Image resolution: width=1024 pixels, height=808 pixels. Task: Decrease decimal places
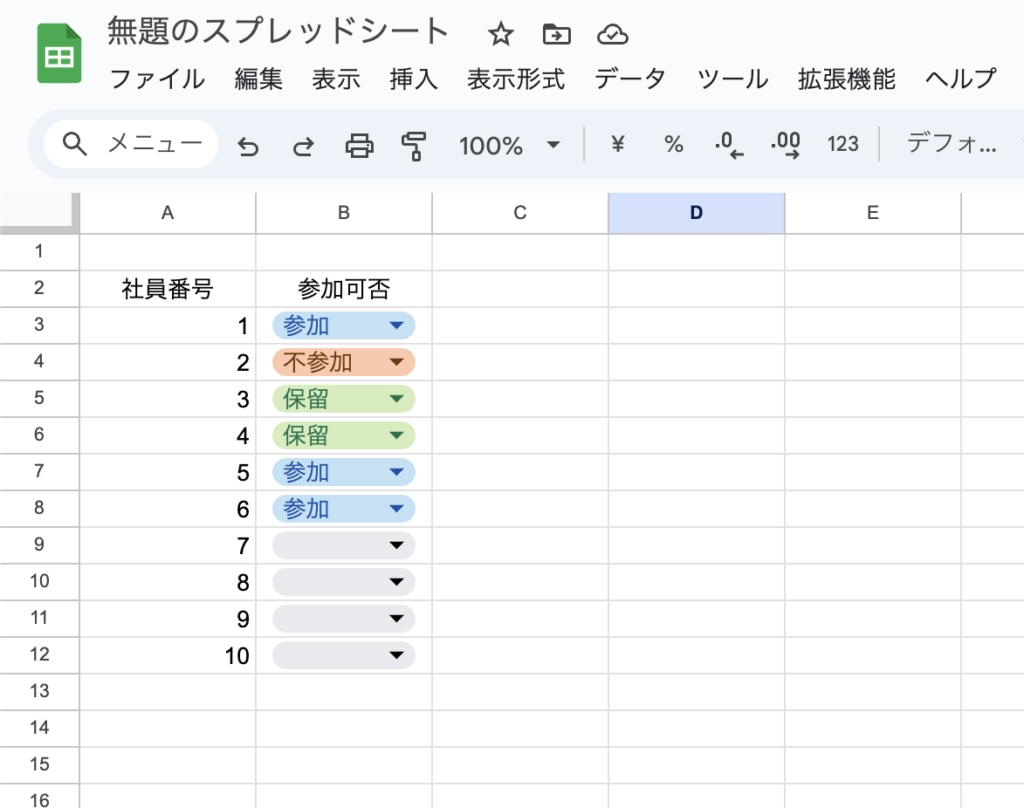[x=729, y=145]
